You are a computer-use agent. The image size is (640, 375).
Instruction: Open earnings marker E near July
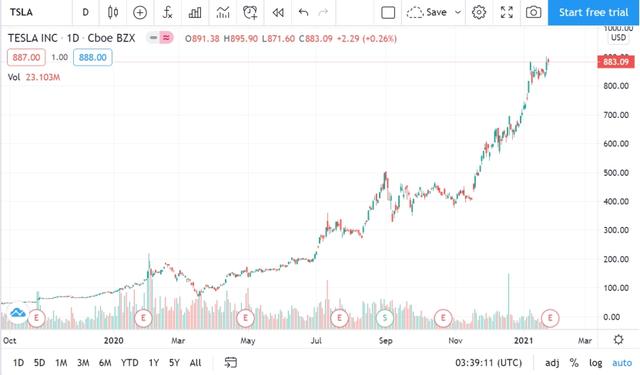[x=339, y=318]
